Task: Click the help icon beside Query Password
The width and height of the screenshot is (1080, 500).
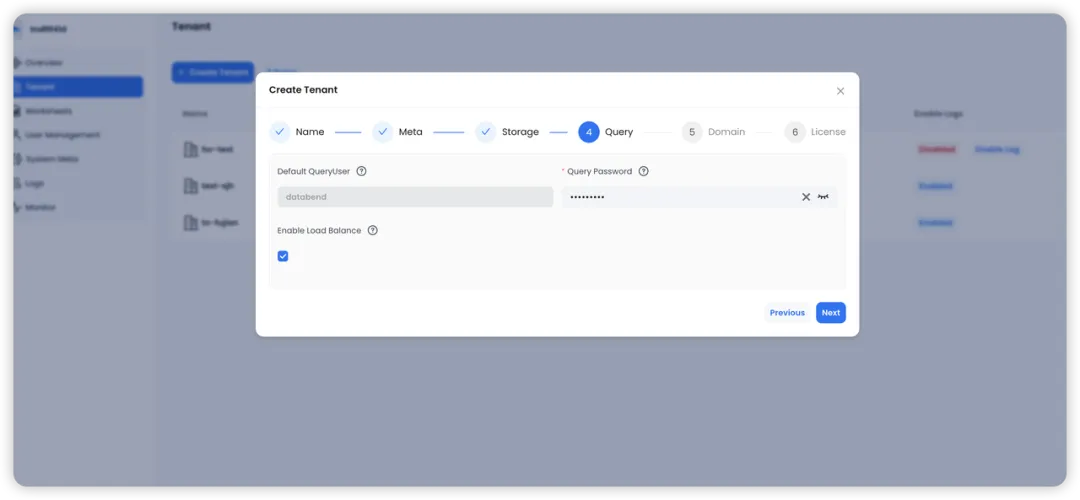Action: (643, 171)
